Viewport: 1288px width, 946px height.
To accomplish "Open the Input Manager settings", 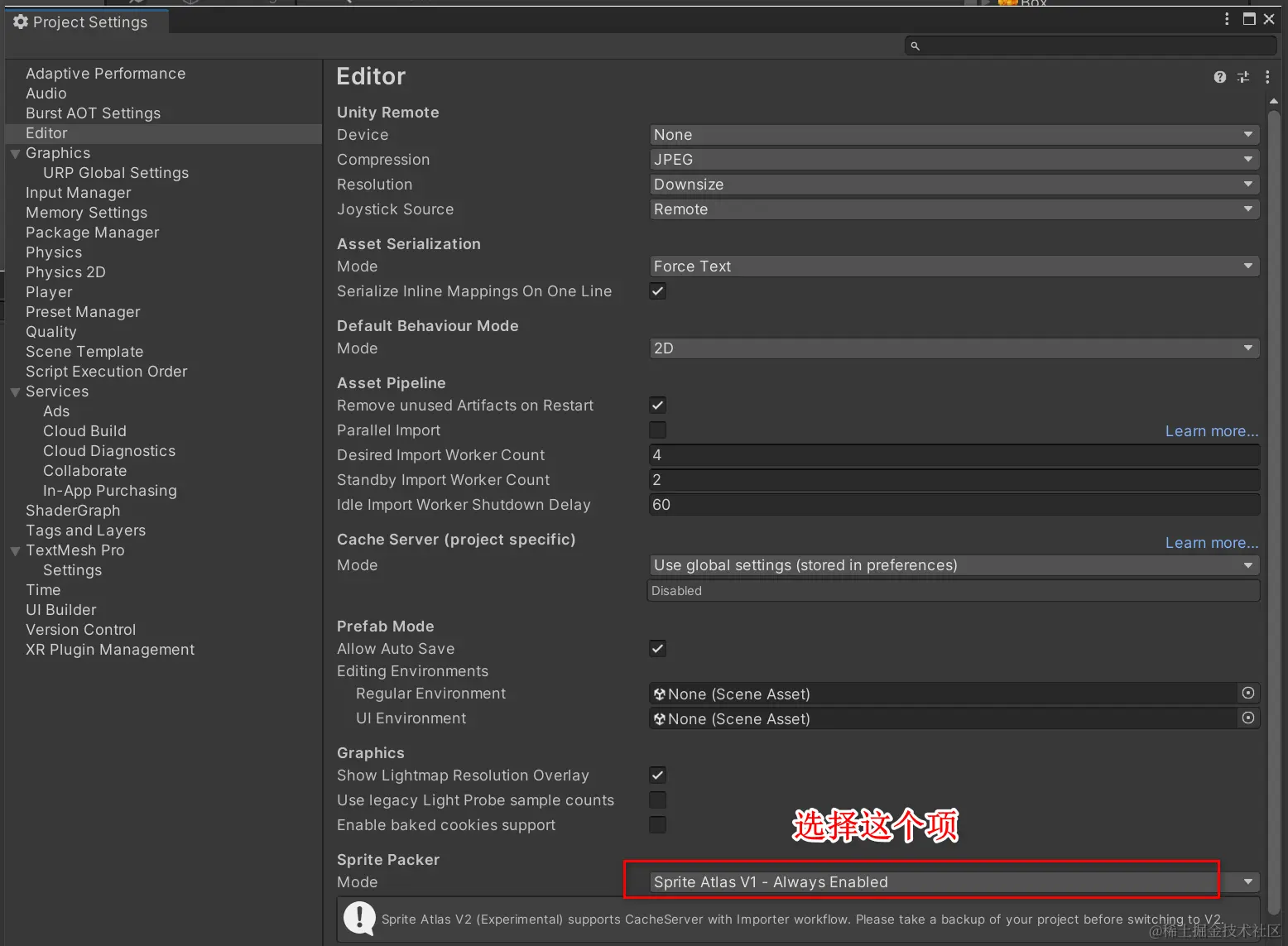I will [x=79, y=193].
